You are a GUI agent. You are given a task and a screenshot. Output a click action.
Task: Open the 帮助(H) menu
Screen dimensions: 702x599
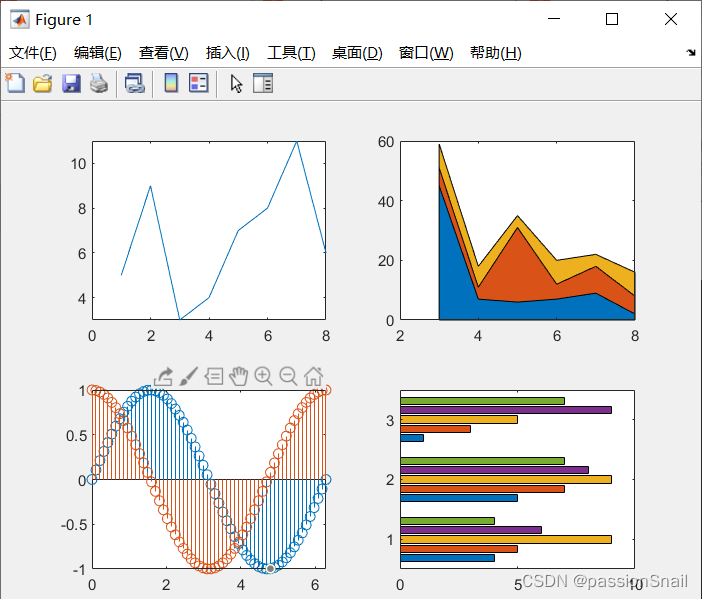tap(496, 53)
